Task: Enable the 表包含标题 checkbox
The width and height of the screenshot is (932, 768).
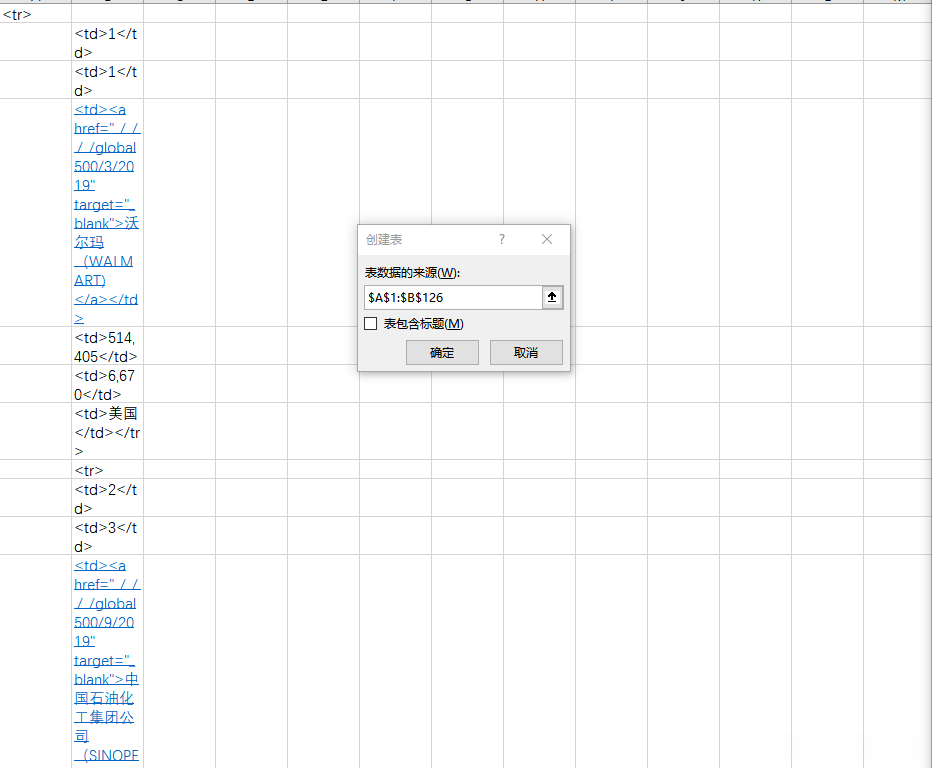Action: click(x=371, y=324)
